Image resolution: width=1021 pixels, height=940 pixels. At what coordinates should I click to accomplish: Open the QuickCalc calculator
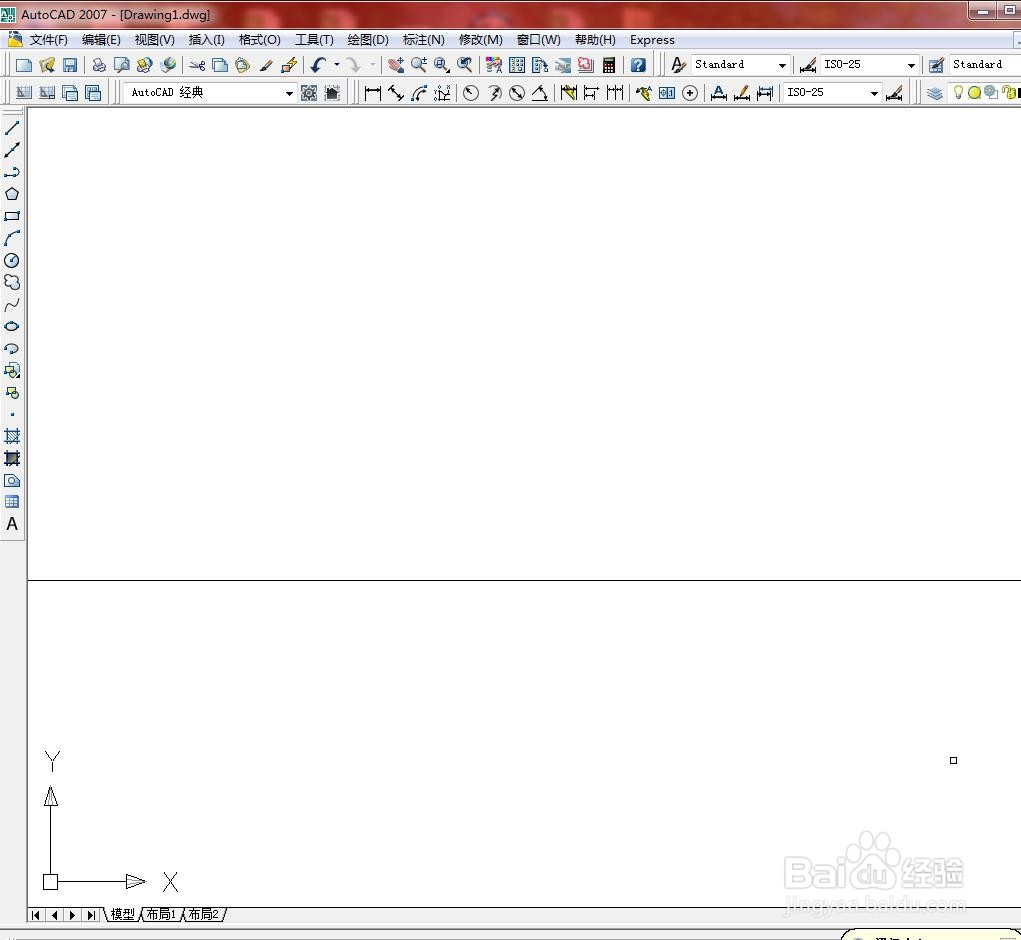pyautogui.click(x=609, y=64)
